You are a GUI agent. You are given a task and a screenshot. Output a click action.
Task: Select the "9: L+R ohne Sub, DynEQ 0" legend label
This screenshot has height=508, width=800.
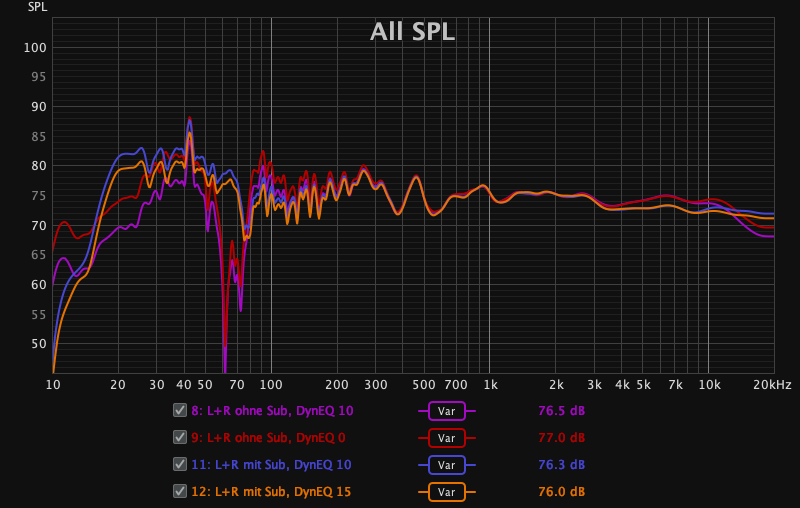(268, 438)
